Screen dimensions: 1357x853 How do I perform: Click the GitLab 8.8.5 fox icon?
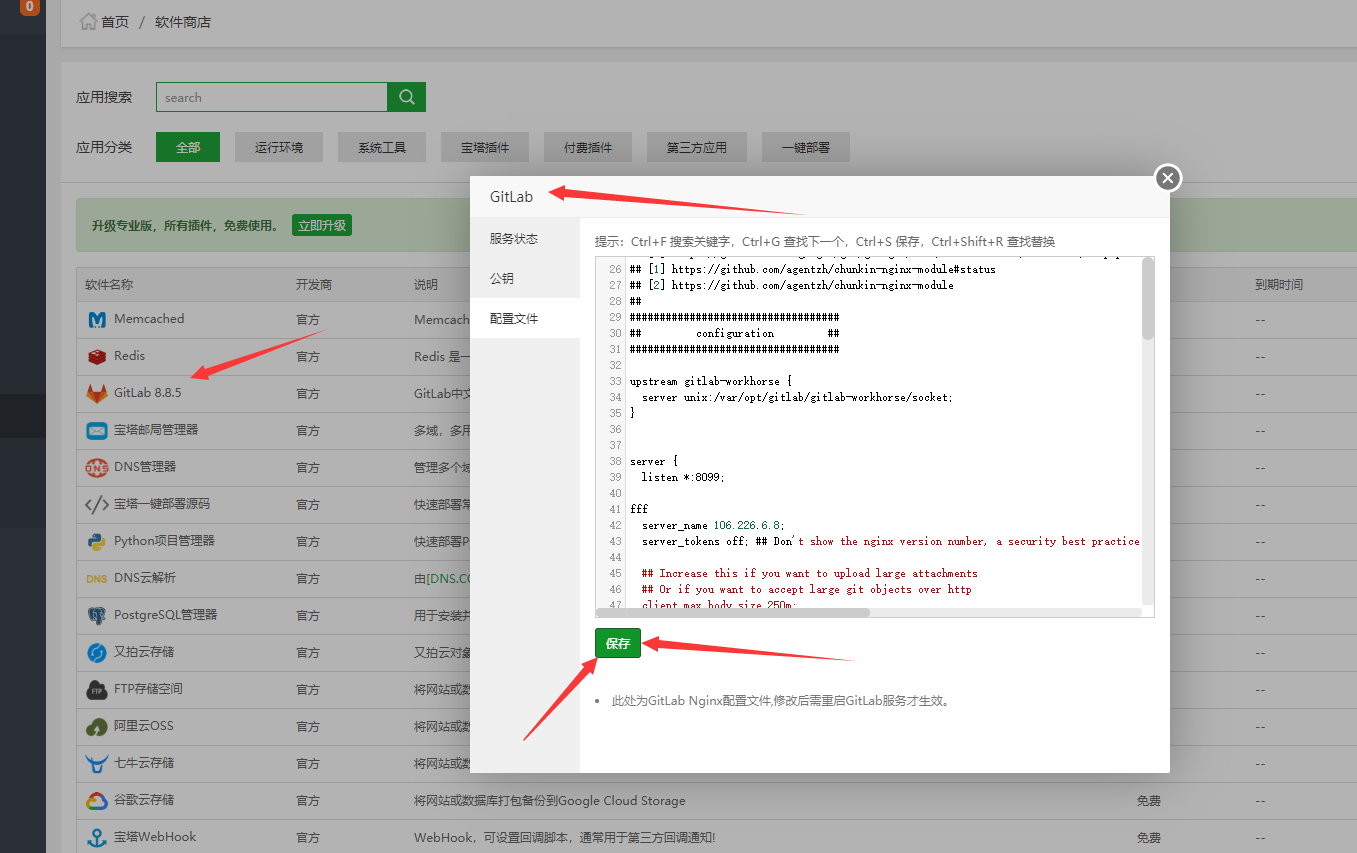[x=95, y=393]
